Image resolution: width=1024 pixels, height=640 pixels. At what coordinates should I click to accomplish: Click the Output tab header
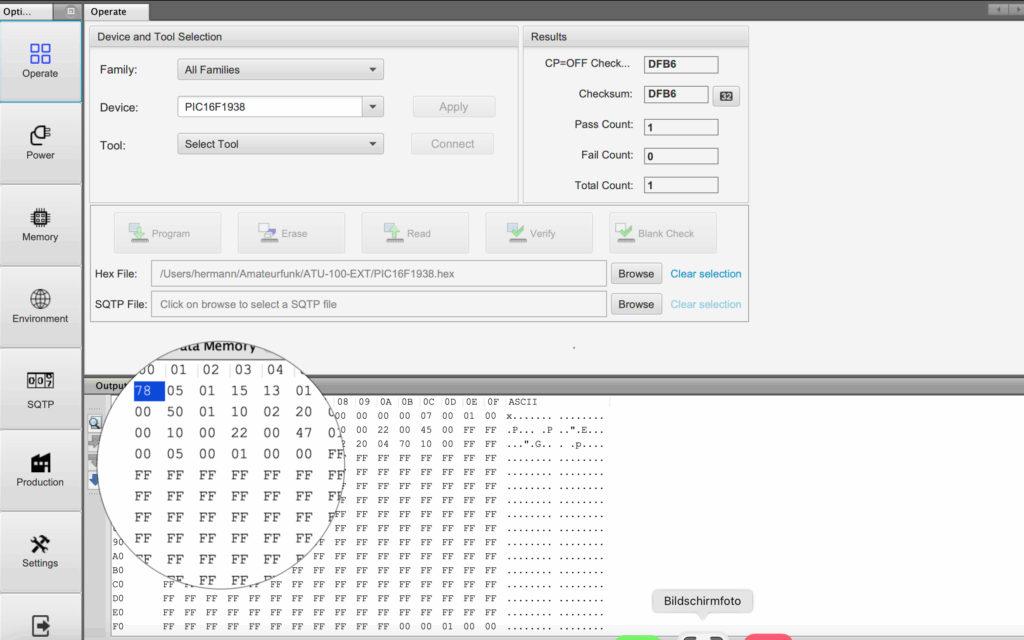click(106, 386)
